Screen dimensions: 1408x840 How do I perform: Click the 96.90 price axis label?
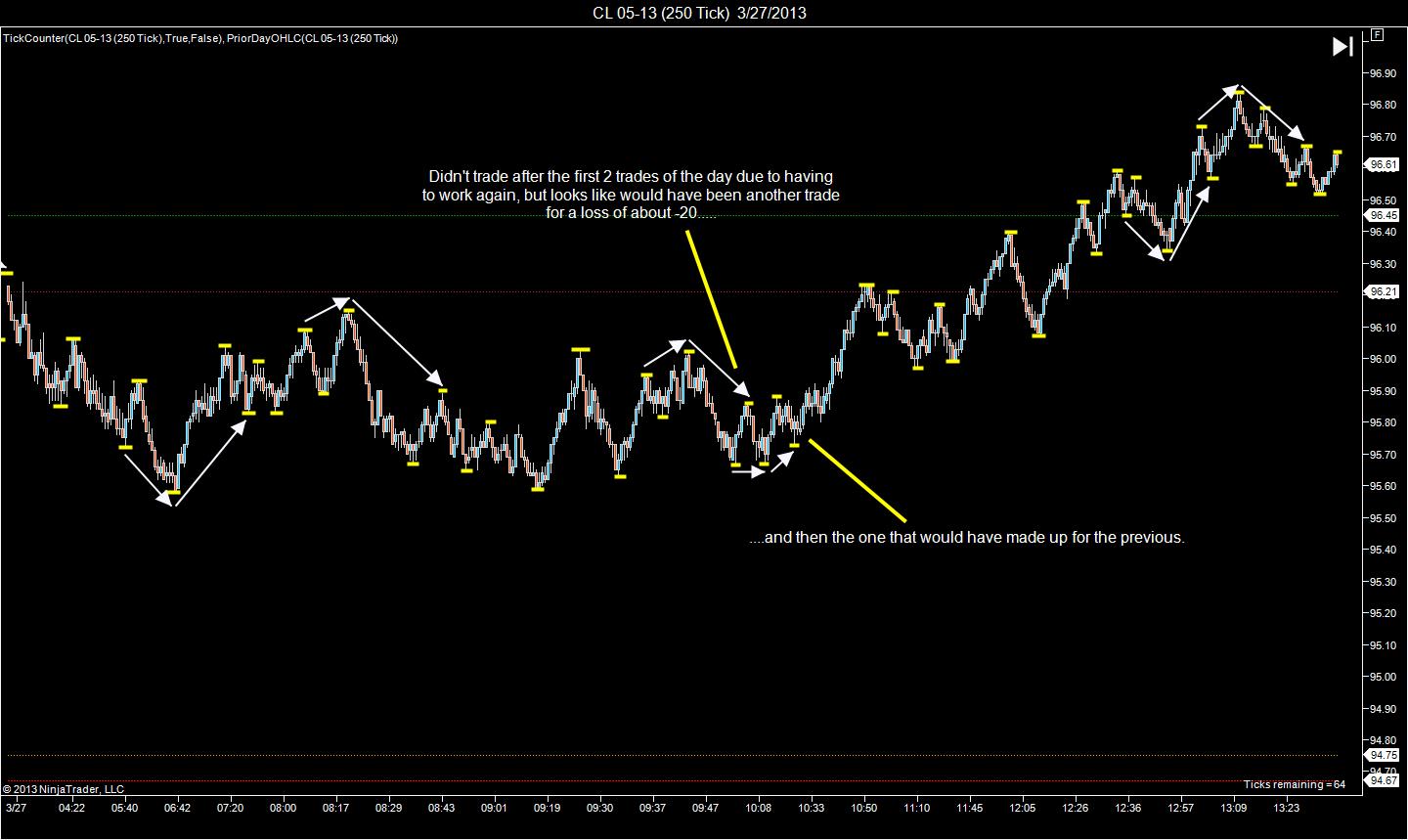pos(1383,72)
